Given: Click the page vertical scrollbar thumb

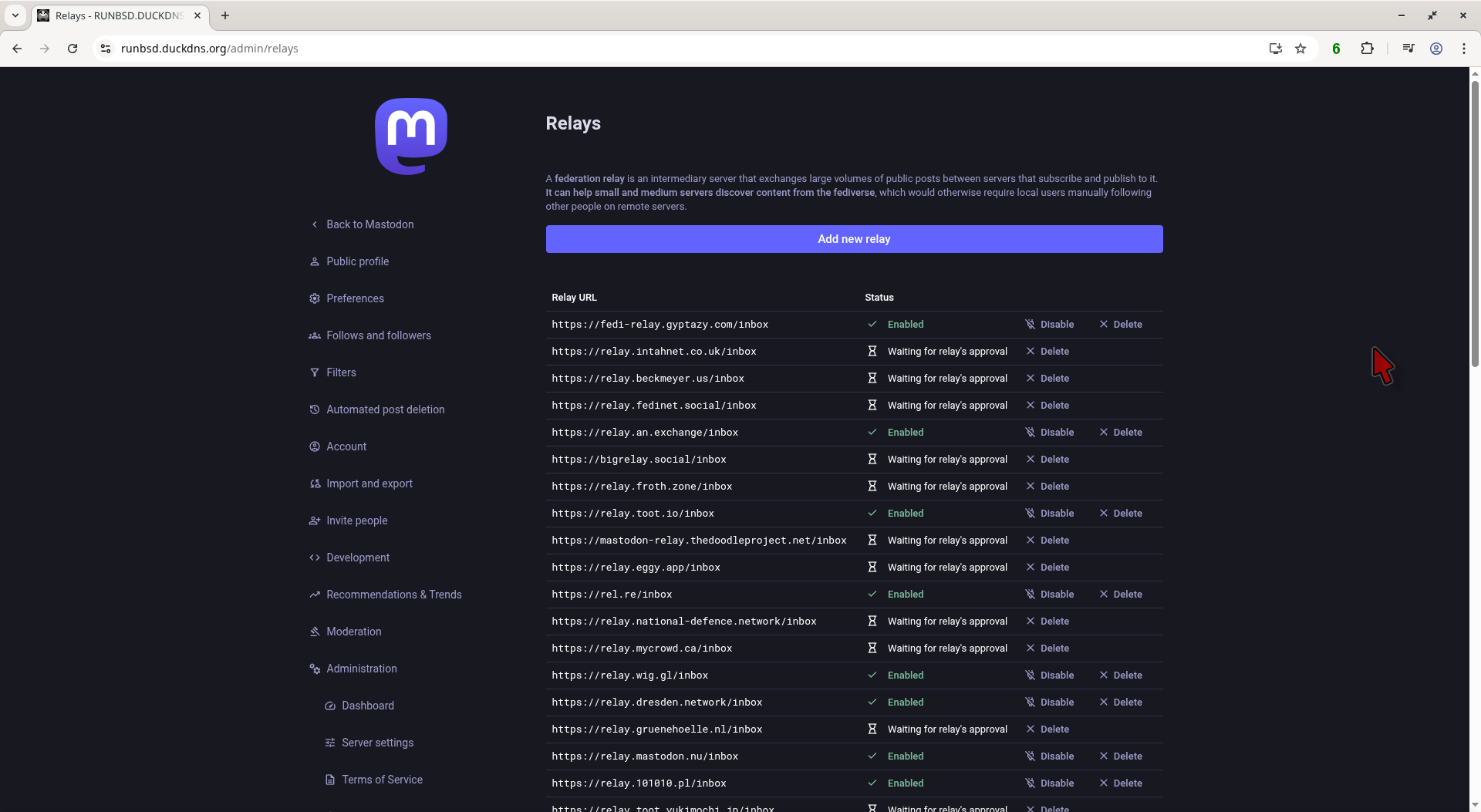Looking at the screenshot, I should [1475, 224].
